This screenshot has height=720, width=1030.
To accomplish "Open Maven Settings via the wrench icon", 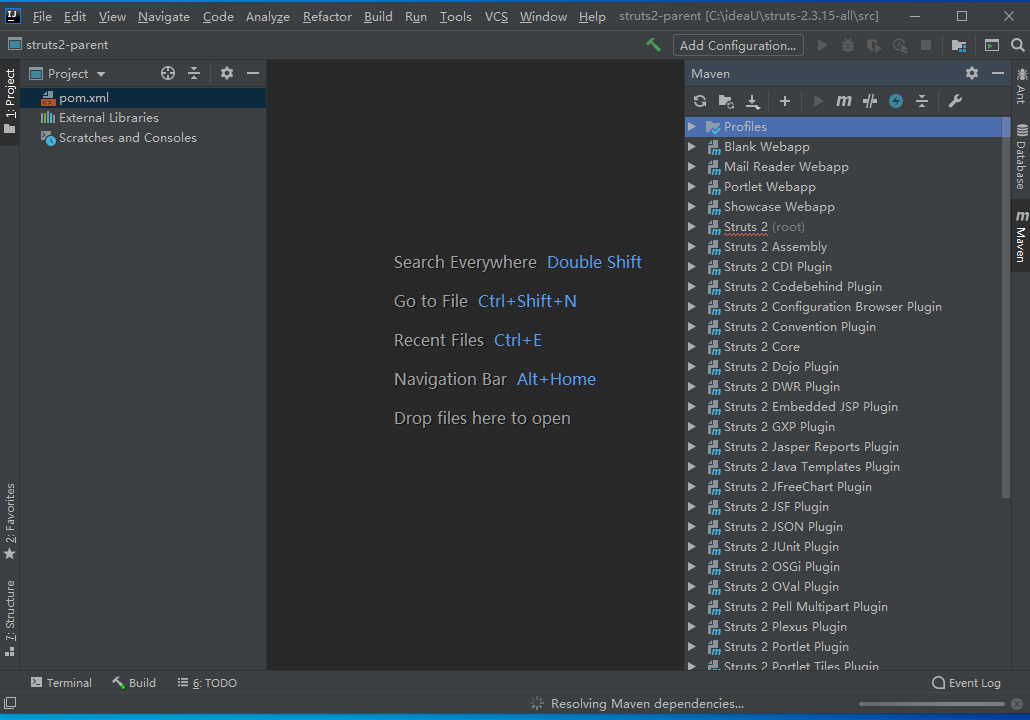I will point(955,101).
